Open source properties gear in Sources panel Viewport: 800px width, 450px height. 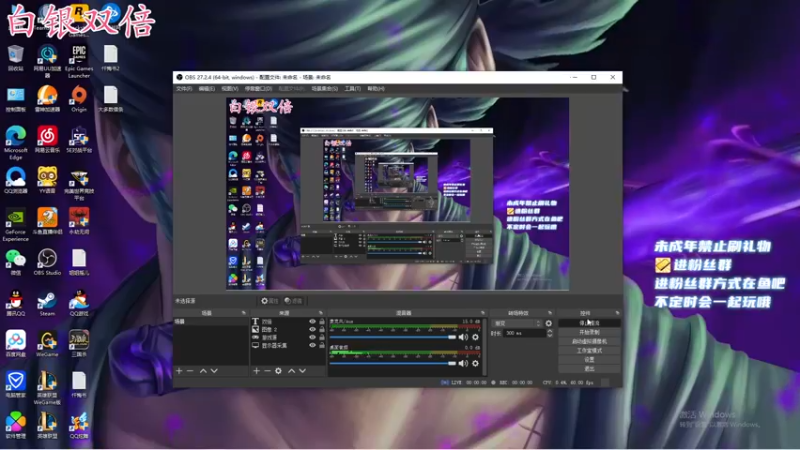click(278, 371)
